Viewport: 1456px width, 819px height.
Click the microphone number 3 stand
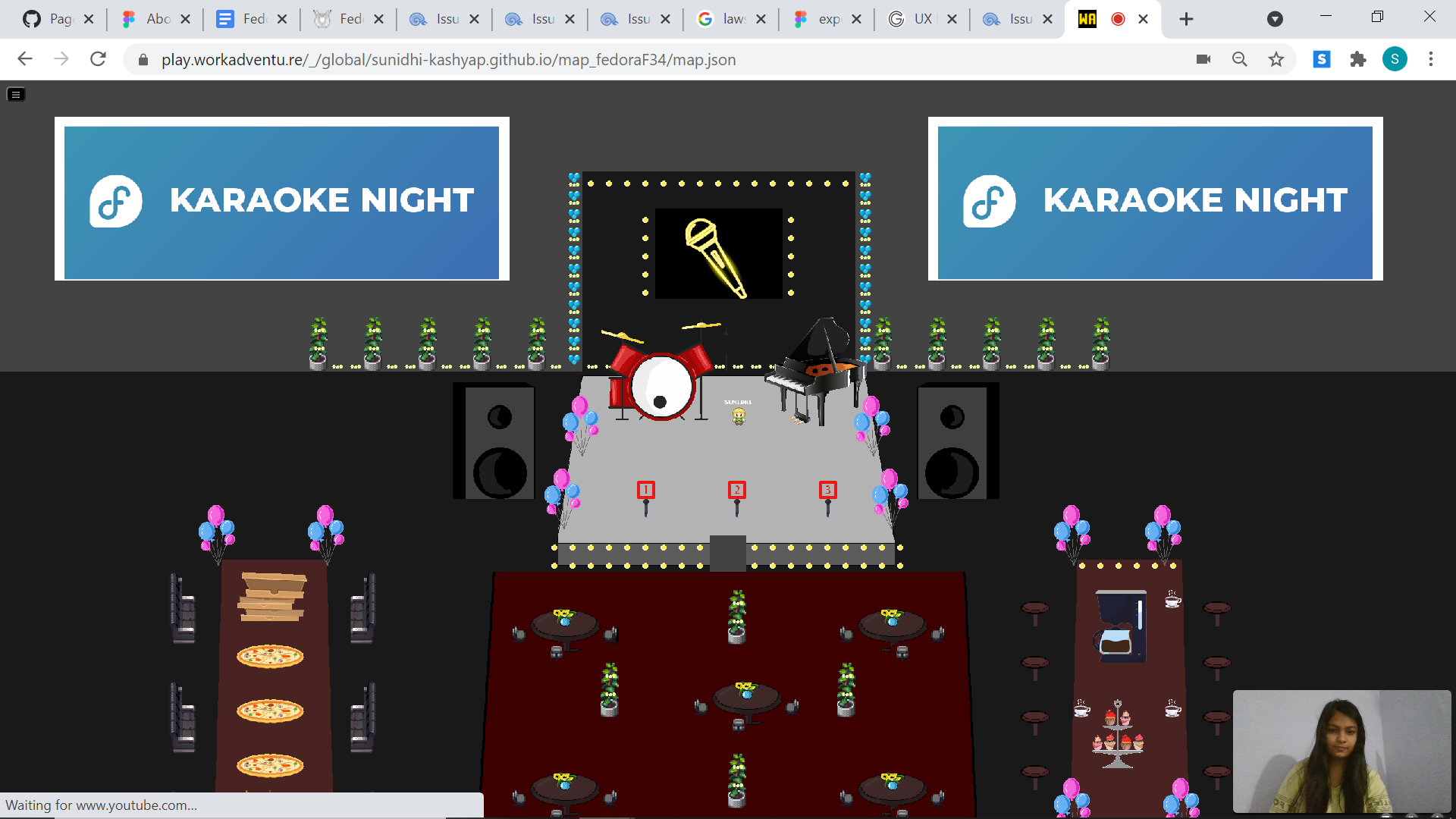[x=828, y=499]
